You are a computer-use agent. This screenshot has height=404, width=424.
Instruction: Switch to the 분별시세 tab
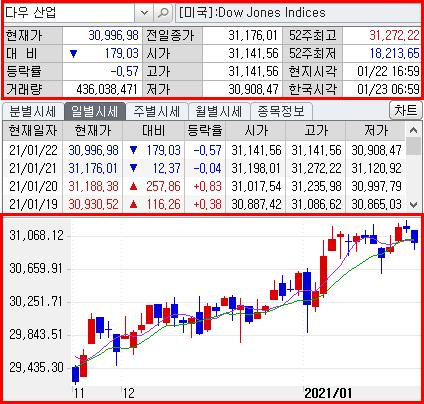click(33, 111)
